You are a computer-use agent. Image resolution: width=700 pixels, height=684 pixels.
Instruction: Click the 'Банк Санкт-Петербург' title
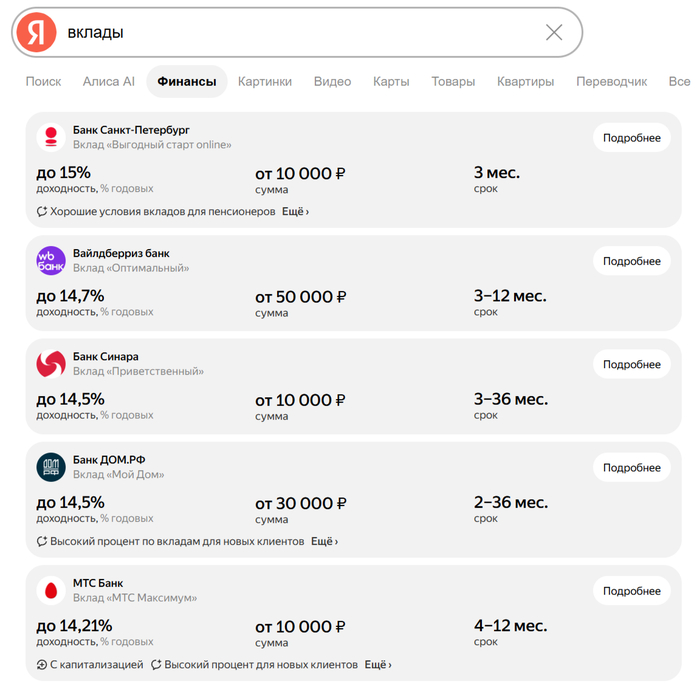coord(131,130)
